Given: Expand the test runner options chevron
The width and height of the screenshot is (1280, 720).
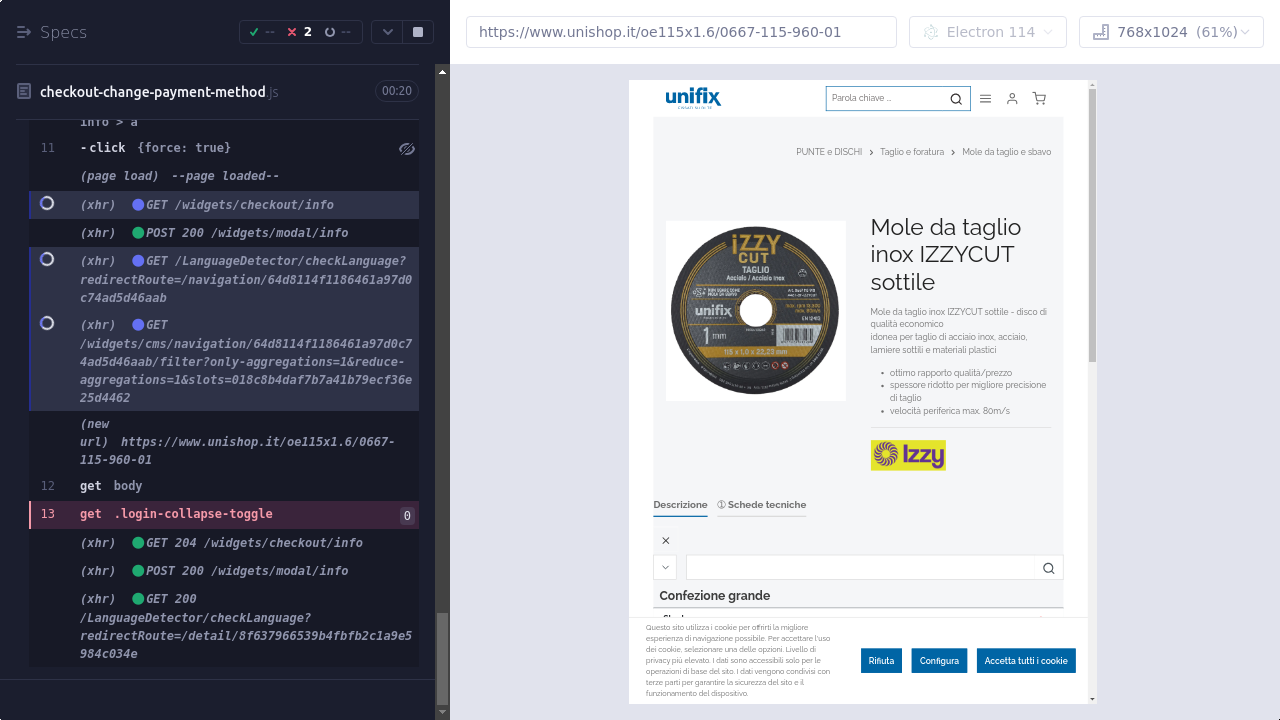Looking at the screenshot, I should tap(387, 32).
